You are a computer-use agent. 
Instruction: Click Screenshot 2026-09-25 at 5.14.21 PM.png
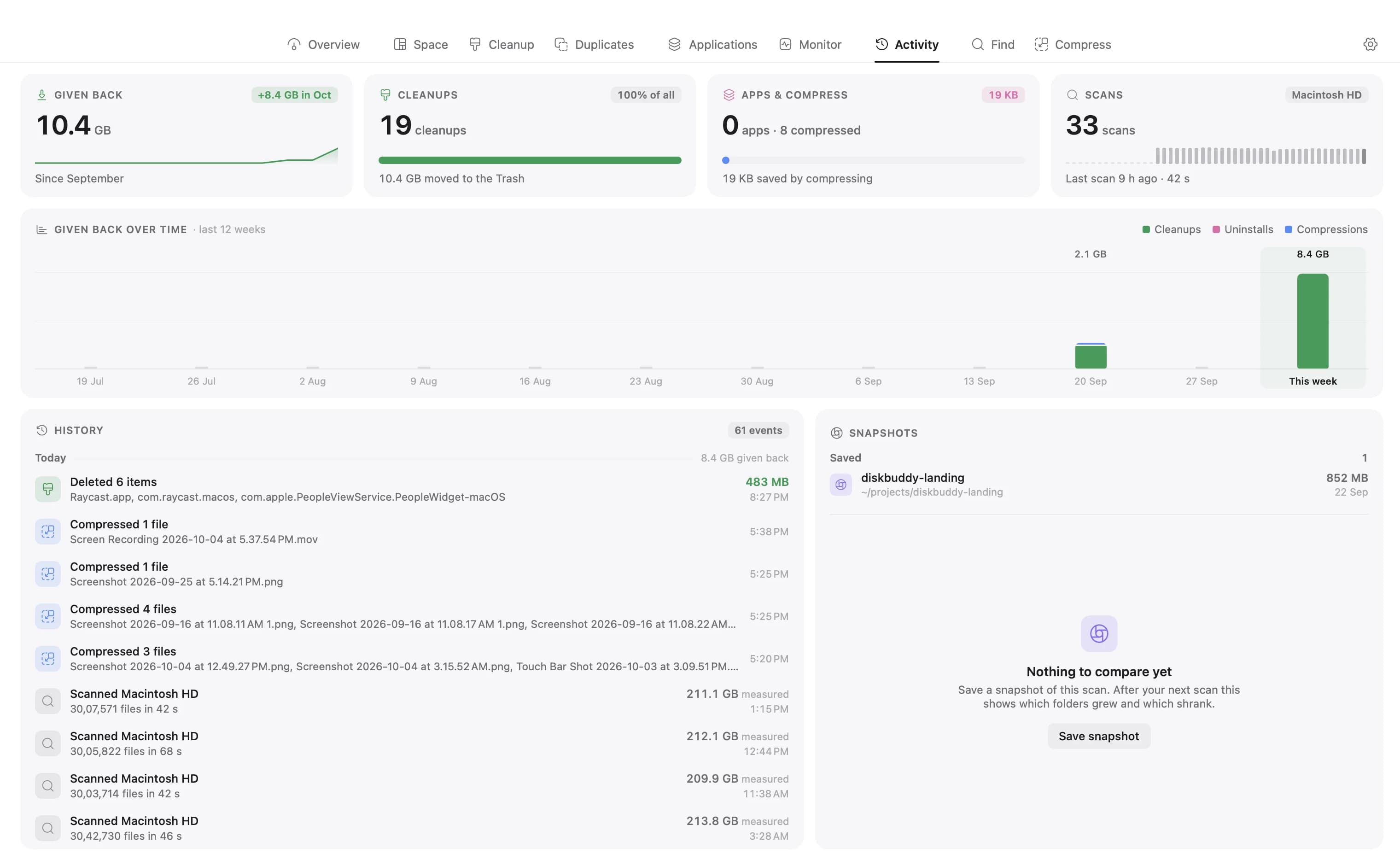(x=176, y=581)
